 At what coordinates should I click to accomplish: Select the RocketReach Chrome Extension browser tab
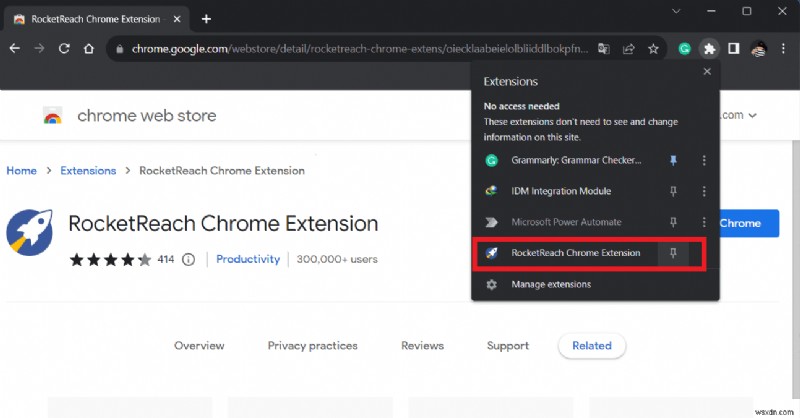[x=96, y=19]
